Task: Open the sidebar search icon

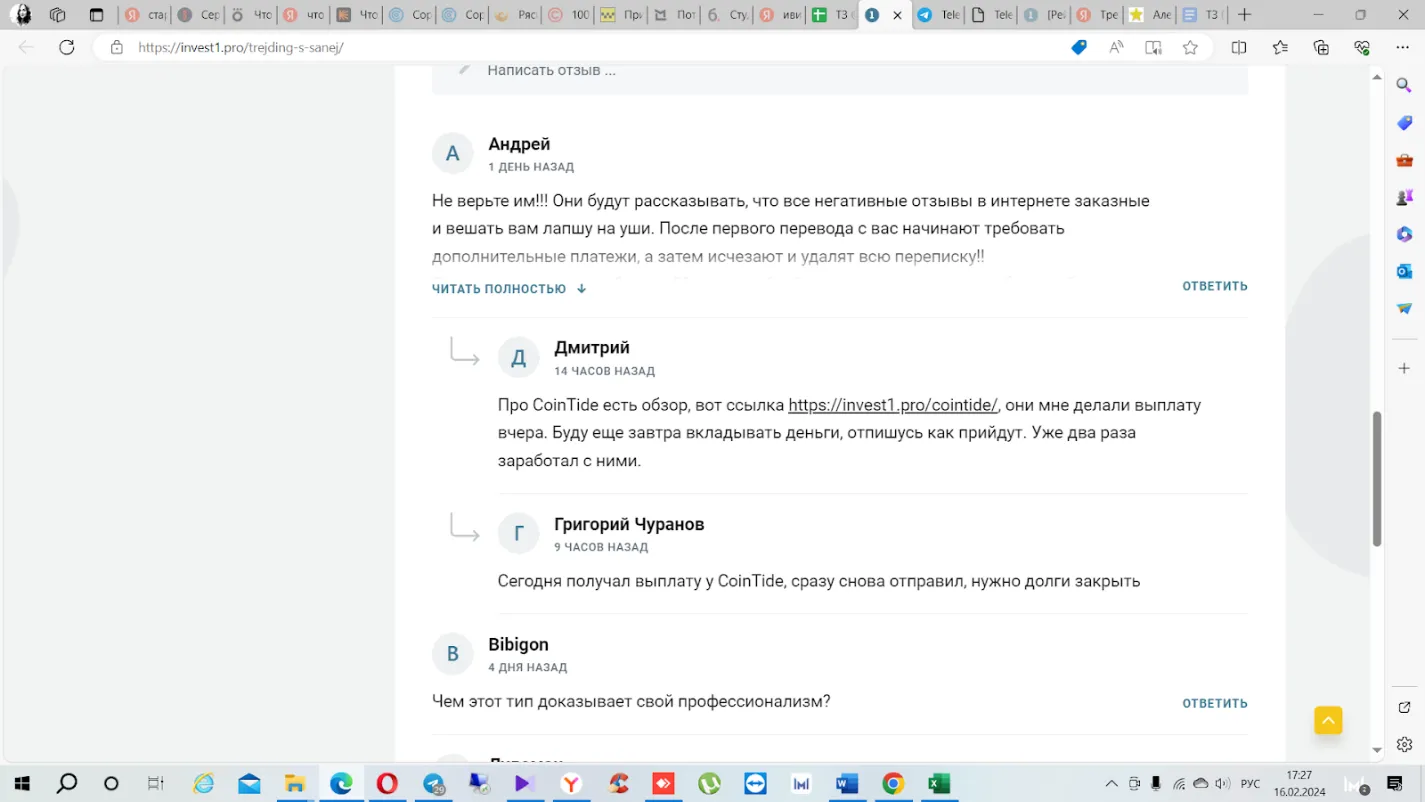Action: pos(1404,85)
